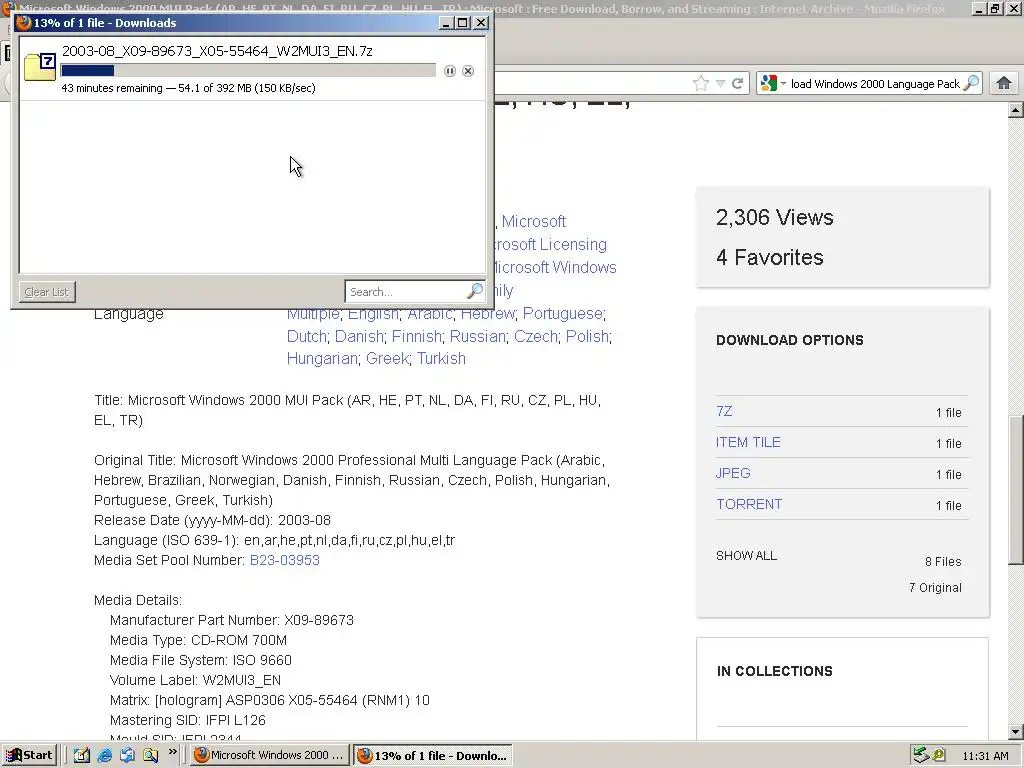The image size is (1024, 768).
Task: Switch to 13% of 1 file taskbar button
Action: (x=432, y=756)
